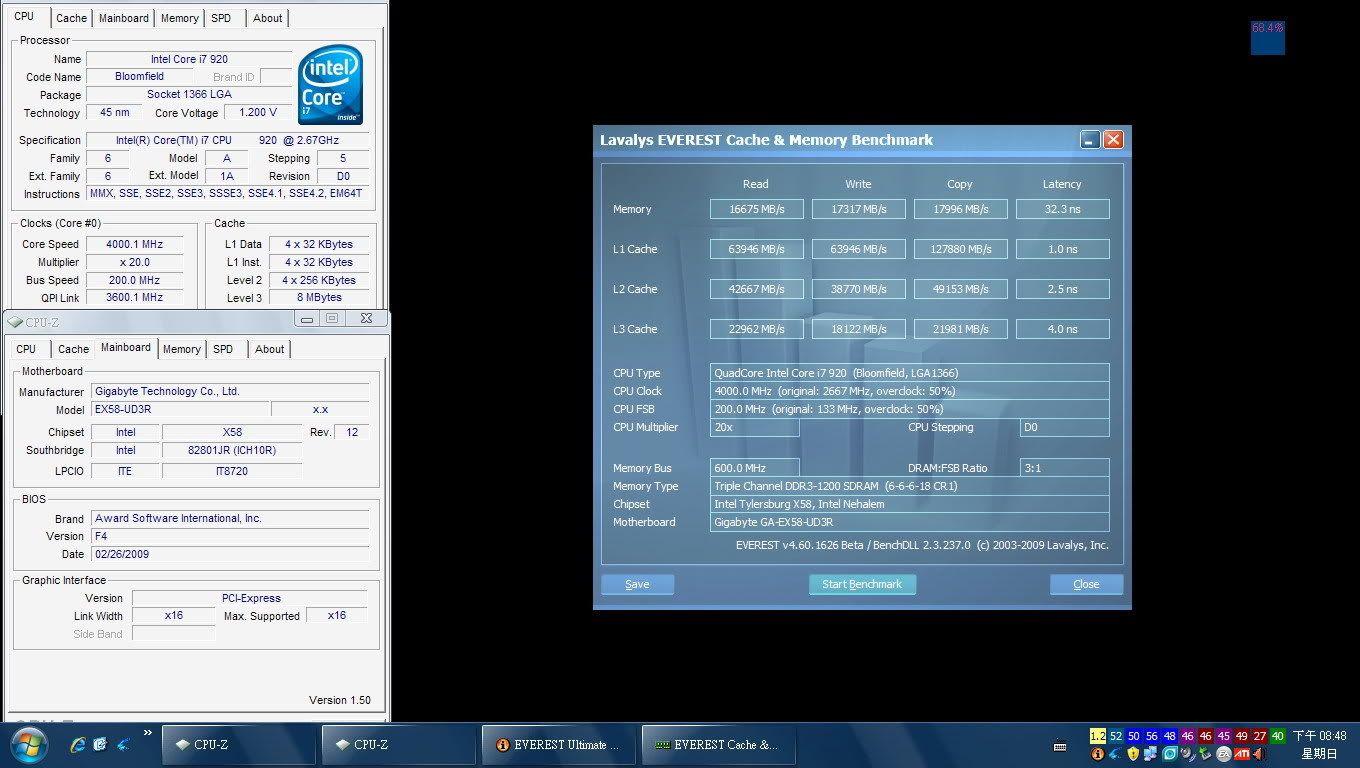Select SPD tab in processor CPU-Z window

pos(221,18)
